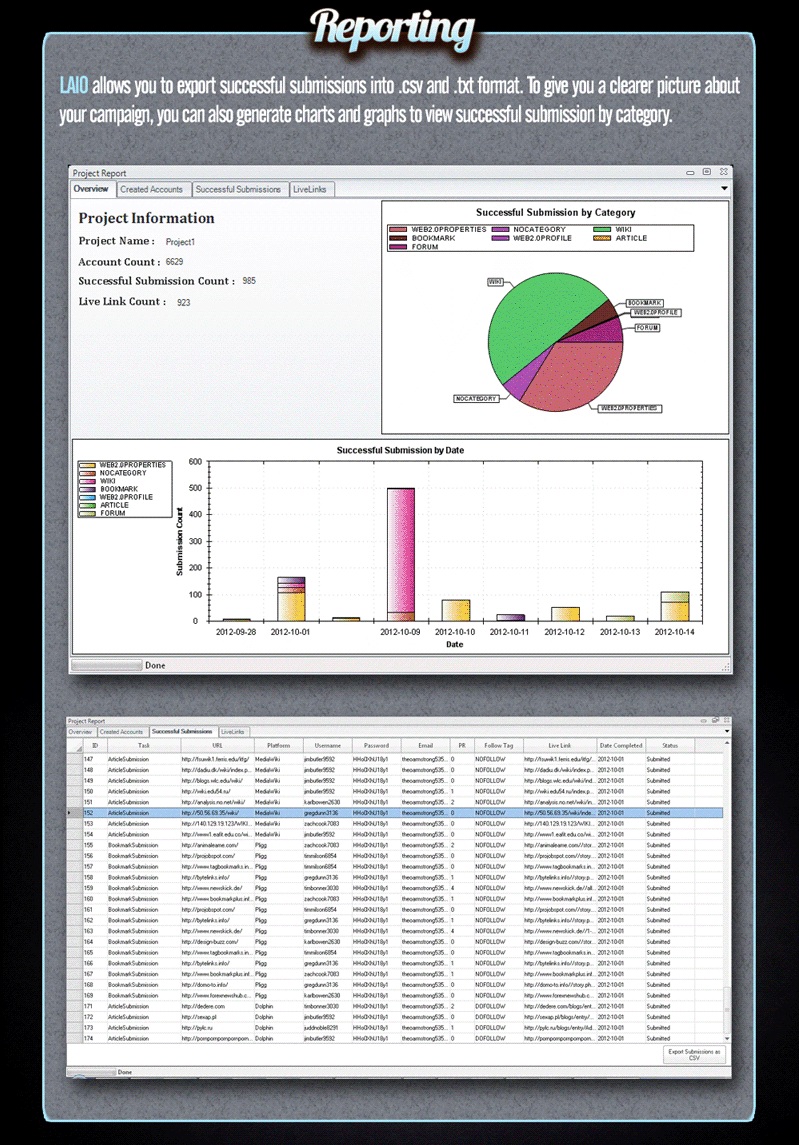This screenshot has height=1145, width=799.
Task: Click the Account Count value 6629
Action: [175, 261]
